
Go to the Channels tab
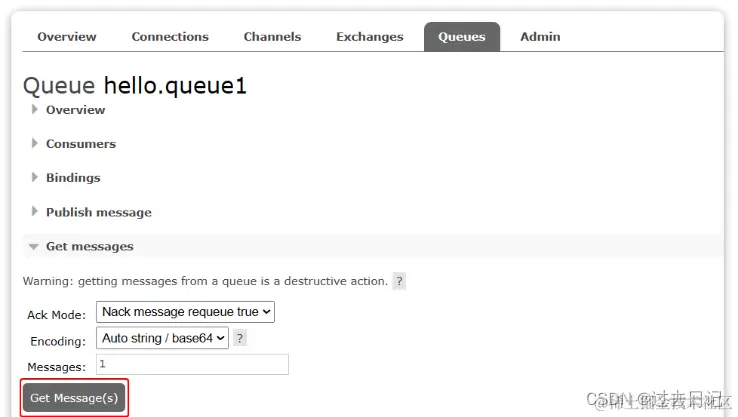(x=272, y=37)
